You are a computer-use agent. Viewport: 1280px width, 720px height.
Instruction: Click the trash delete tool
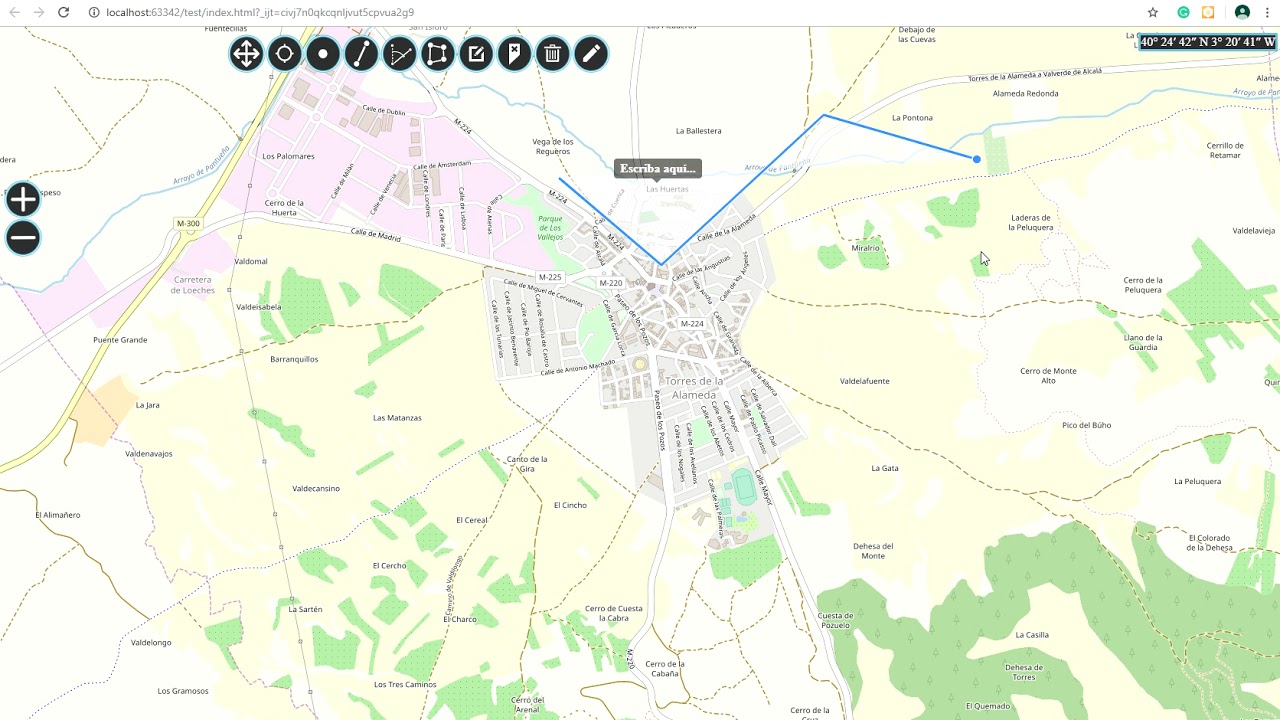click(552, 53)
